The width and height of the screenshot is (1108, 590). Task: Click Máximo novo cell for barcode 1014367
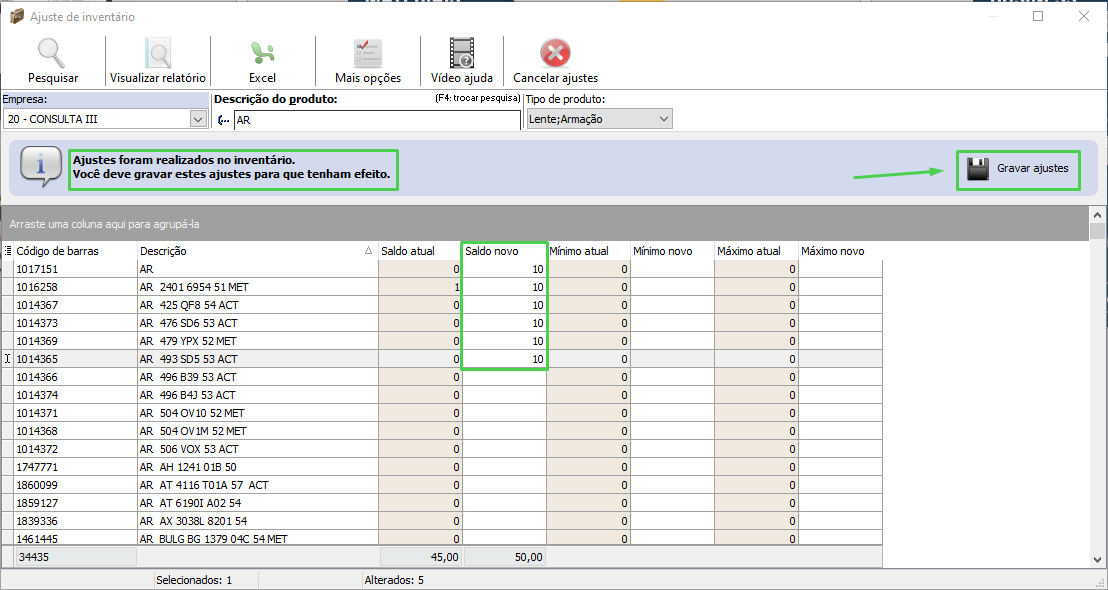click(x=841, y=305)
